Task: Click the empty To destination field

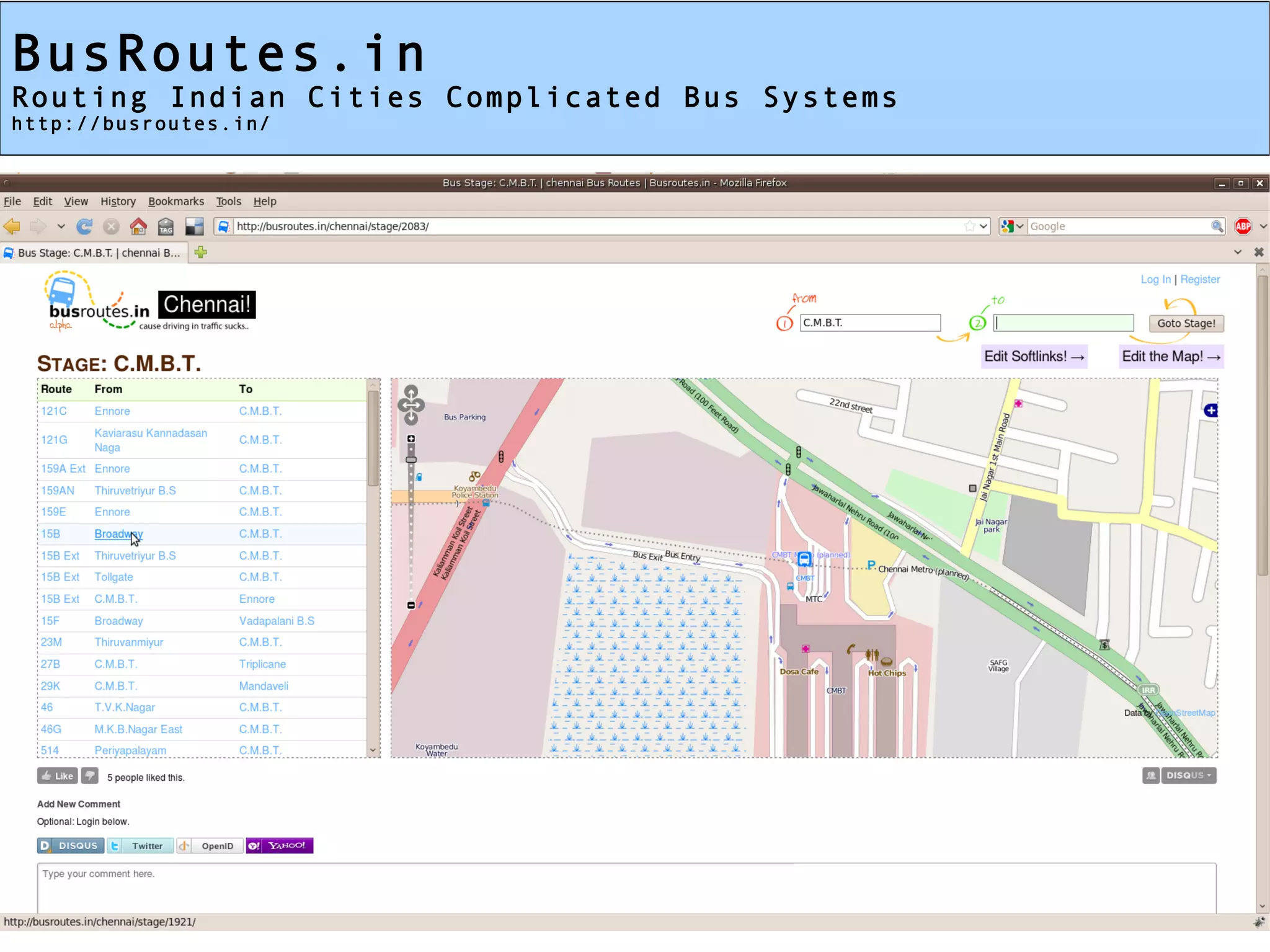Action: [x=1064, y=323]
